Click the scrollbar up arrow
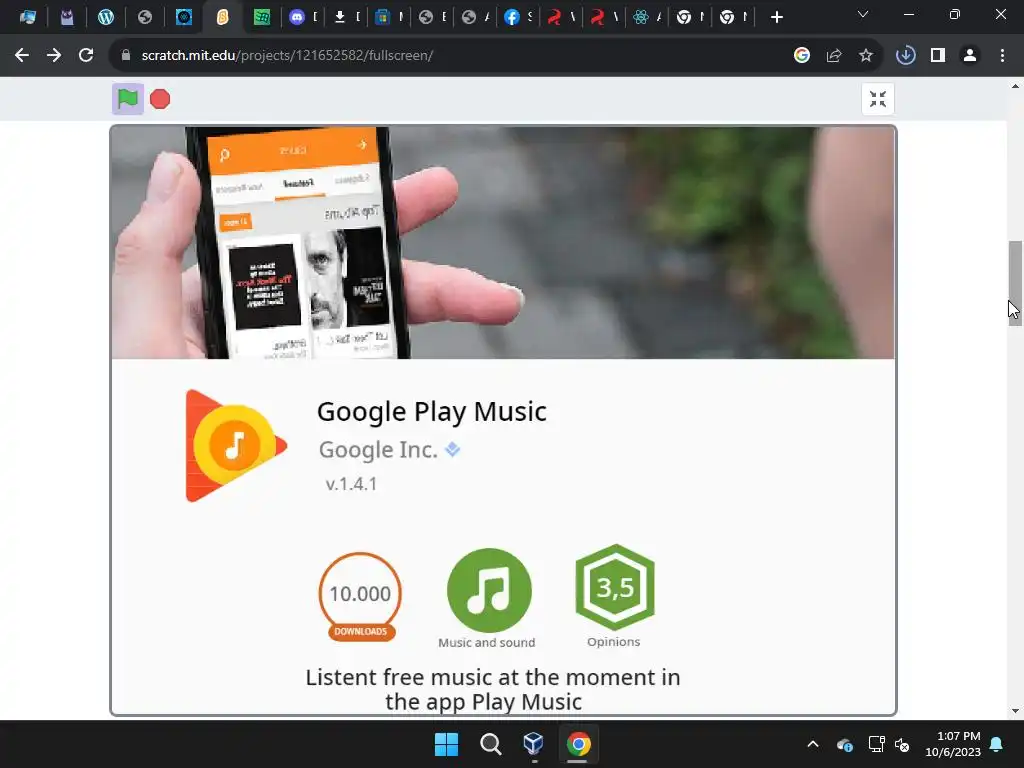The image size is (1024, 768). click(x=1015, y=86)
